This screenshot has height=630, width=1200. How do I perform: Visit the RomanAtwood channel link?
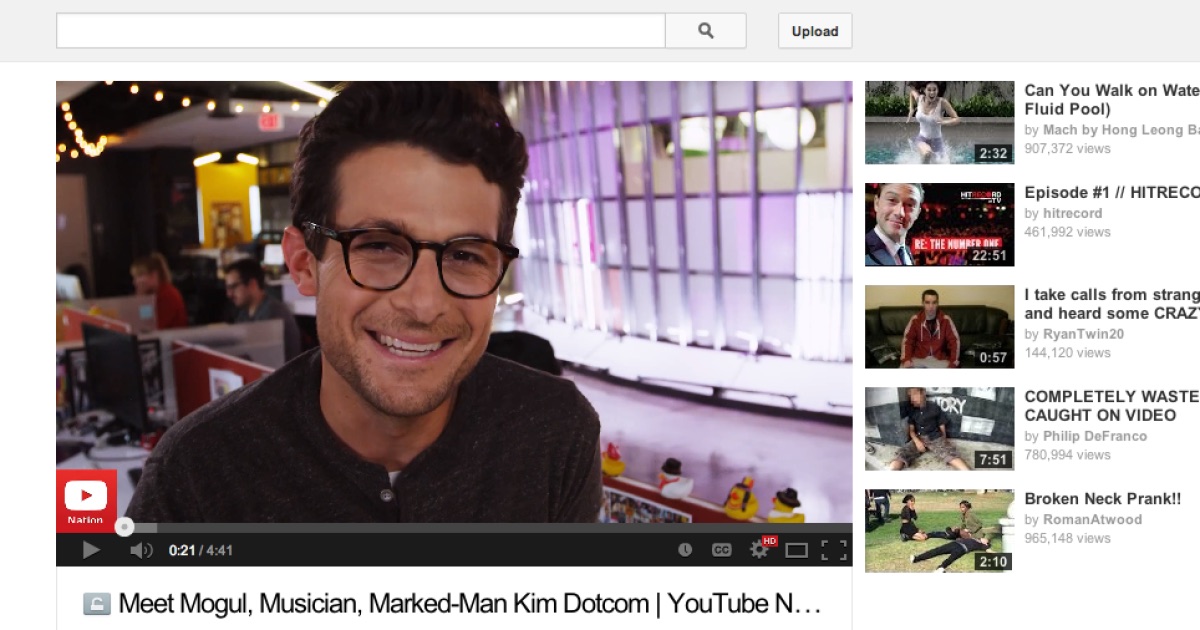1092,519
